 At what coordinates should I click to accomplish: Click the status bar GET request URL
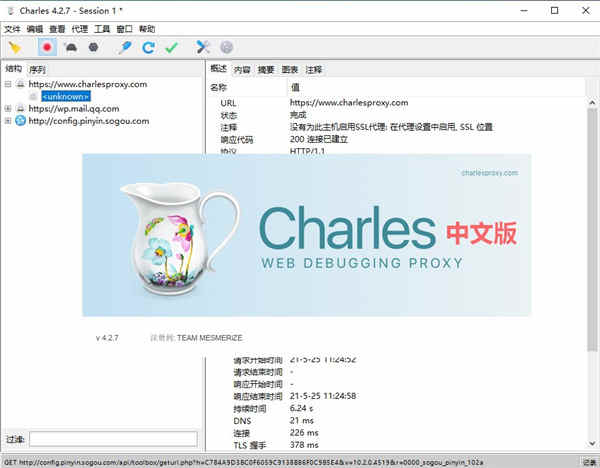244,463
